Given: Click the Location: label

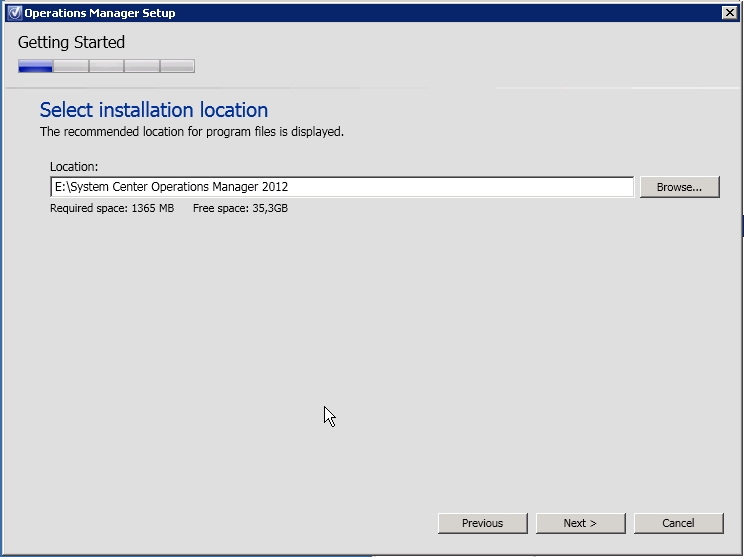Looking at the screenshot, I should [x=74, y=166].
